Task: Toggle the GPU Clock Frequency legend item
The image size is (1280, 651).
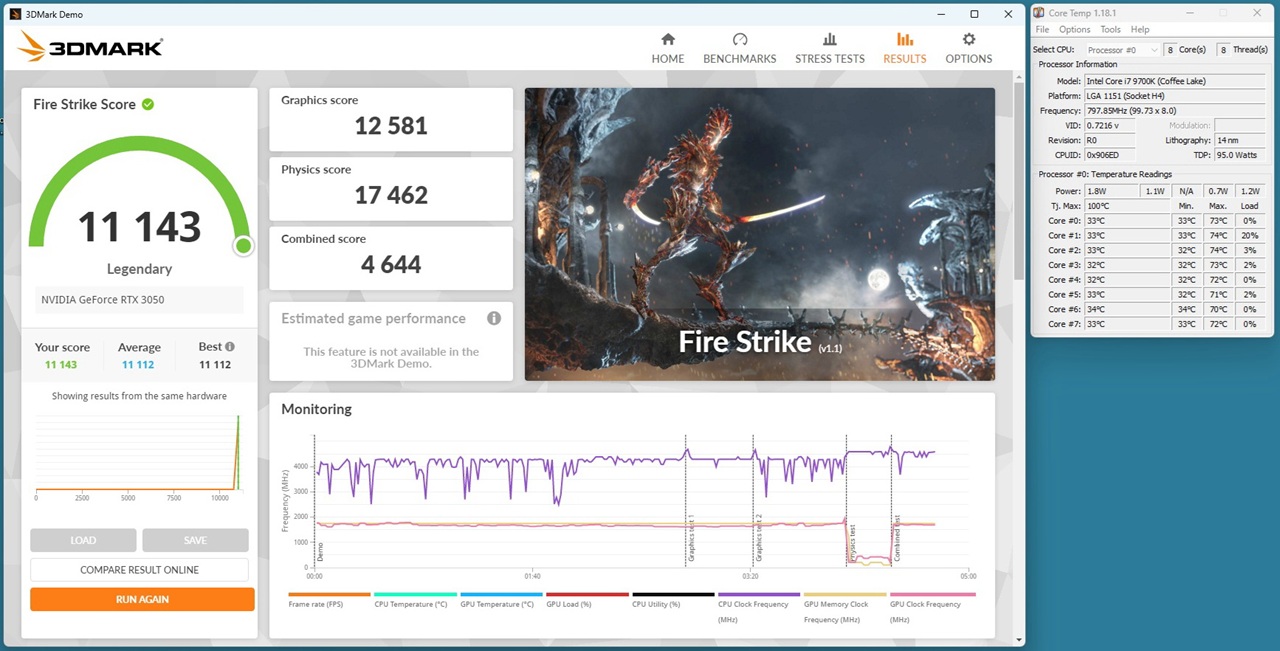Action: [x=931, y=606]
